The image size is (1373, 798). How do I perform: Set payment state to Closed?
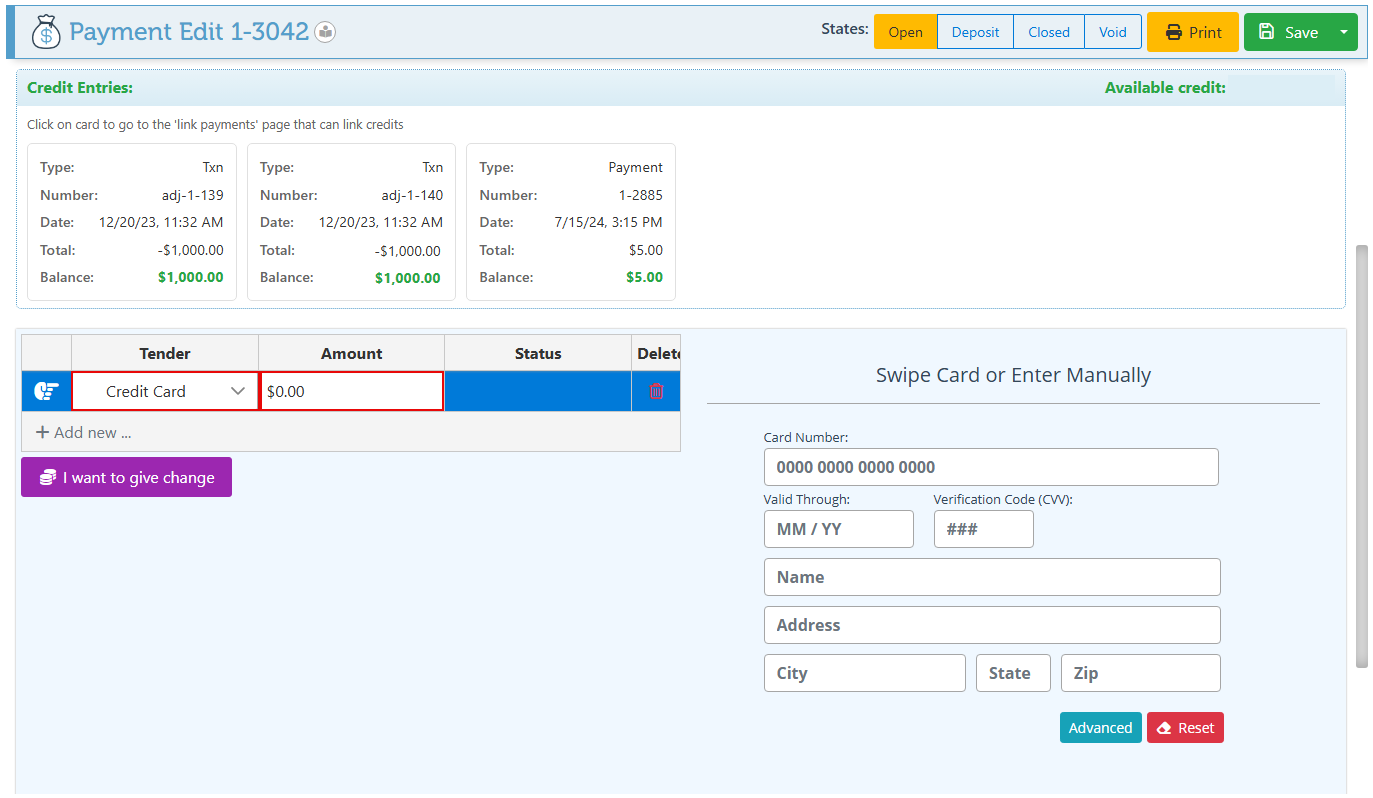pos(1048,32)
